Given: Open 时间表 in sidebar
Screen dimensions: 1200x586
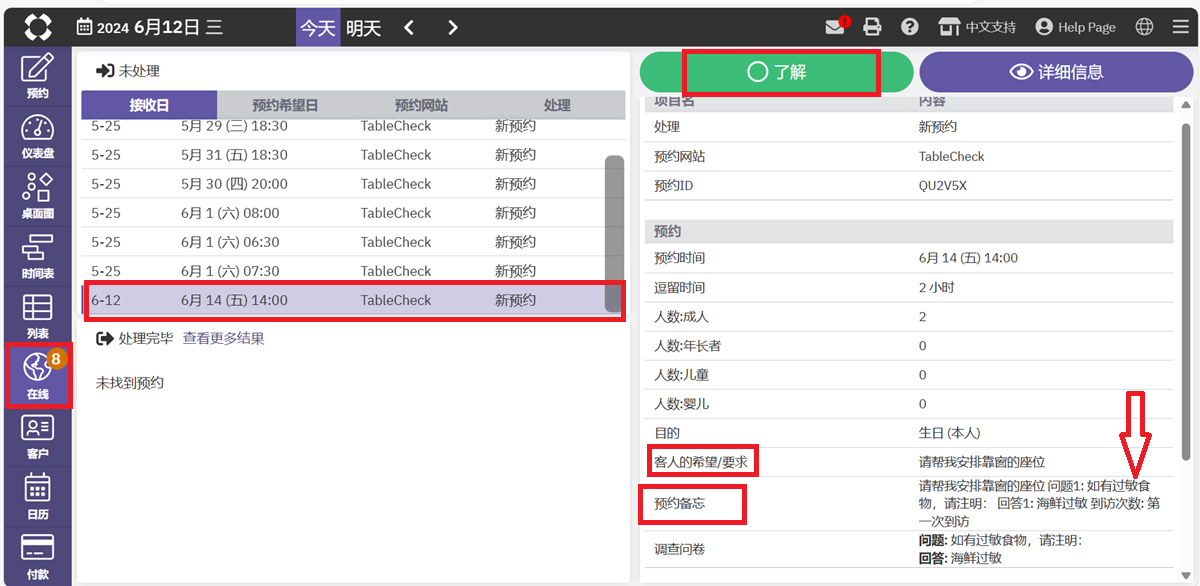Looking at the screenshot, I should coord(37,256).
